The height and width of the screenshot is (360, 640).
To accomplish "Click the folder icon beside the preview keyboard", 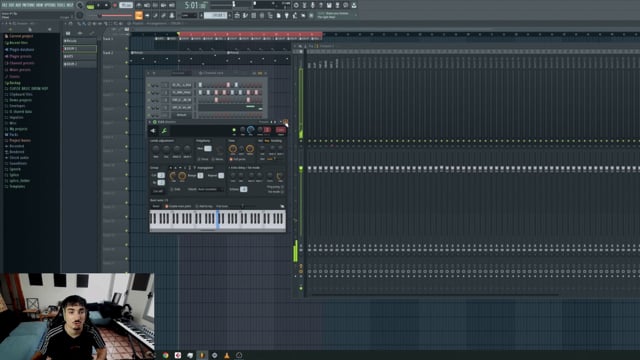I will pos(282,207).
